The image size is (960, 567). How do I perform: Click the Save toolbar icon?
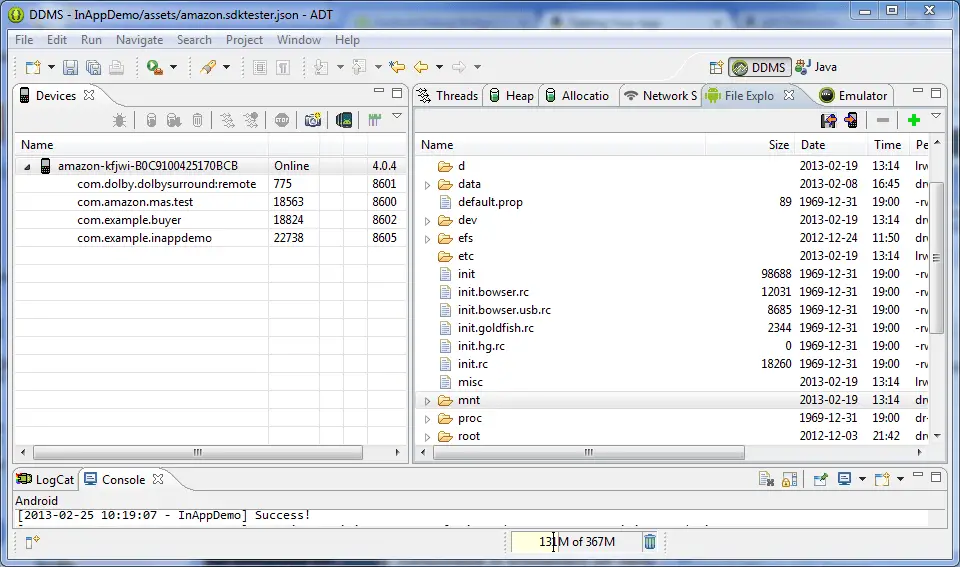pyautogui.click(x=70, y=67)
